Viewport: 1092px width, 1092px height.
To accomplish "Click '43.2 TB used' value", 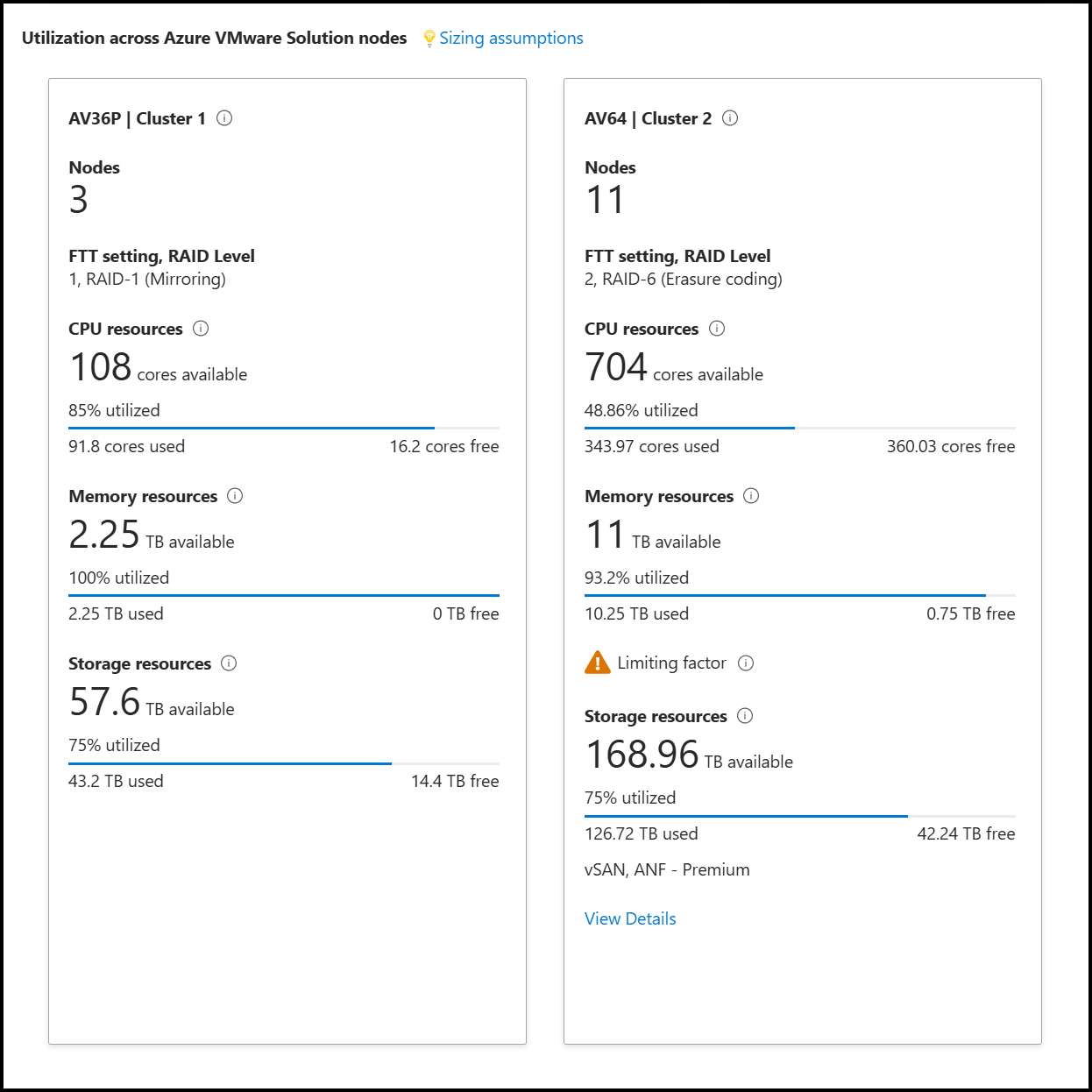I will [x=116, y=781].
